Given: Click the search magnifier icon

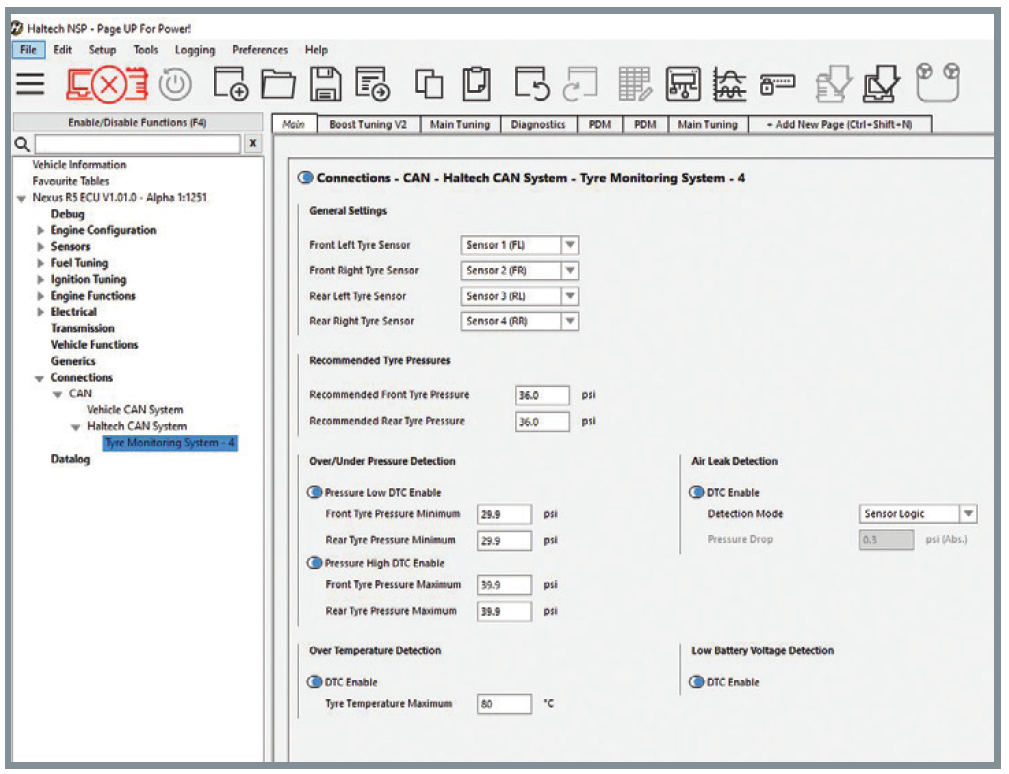Looking at the screenshot, I should [x=23, y=144].
